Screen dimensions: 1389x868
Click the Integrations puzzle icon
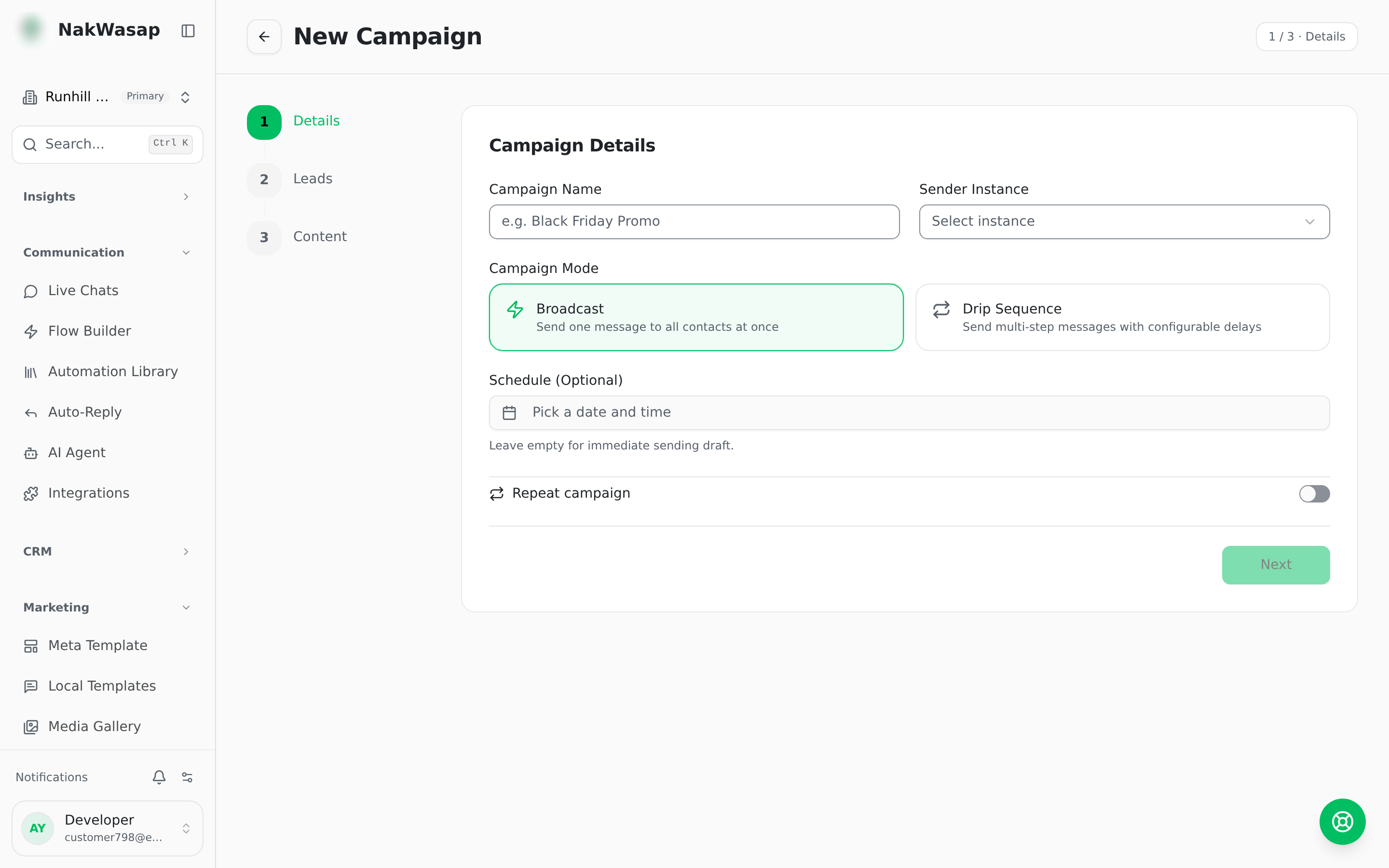click(30, 494)
